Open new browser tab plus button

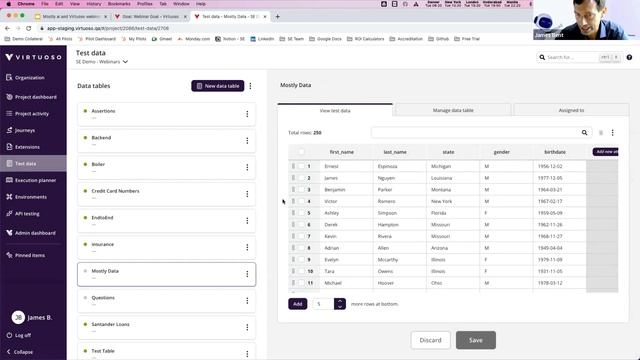pyautogui.click(x=278, y=17)
